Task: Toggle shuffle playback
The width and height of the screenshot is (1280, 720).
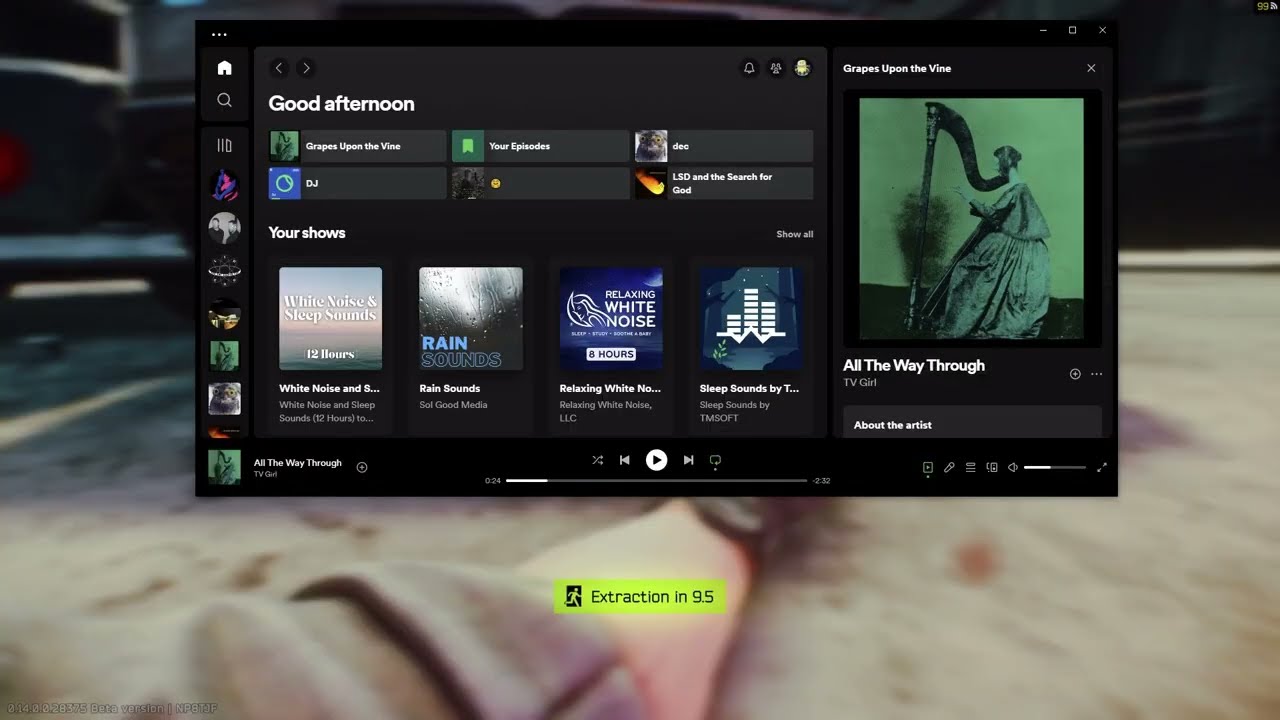Action: click(x=597, y=460)
